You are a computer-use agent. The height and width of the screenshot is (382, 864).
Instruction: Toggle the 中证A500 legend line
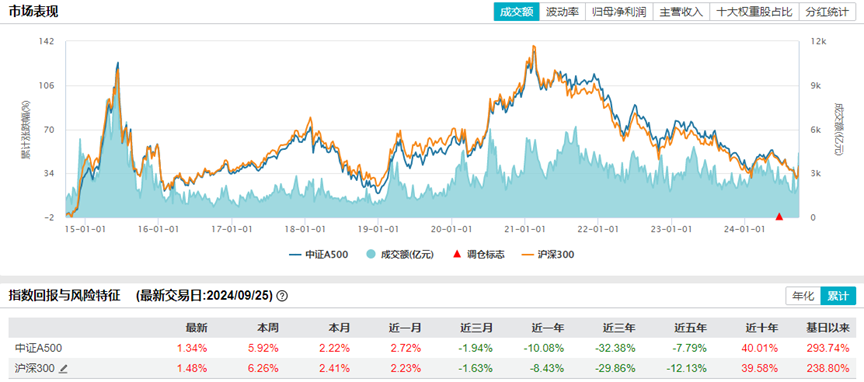click(318, 255)
